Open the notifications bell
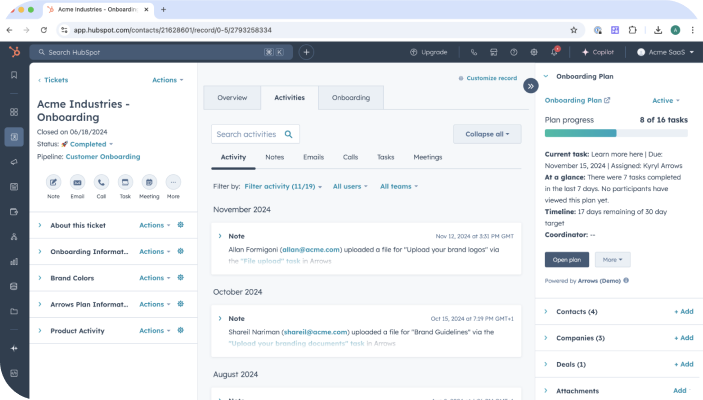 click(x=555, y=52)
